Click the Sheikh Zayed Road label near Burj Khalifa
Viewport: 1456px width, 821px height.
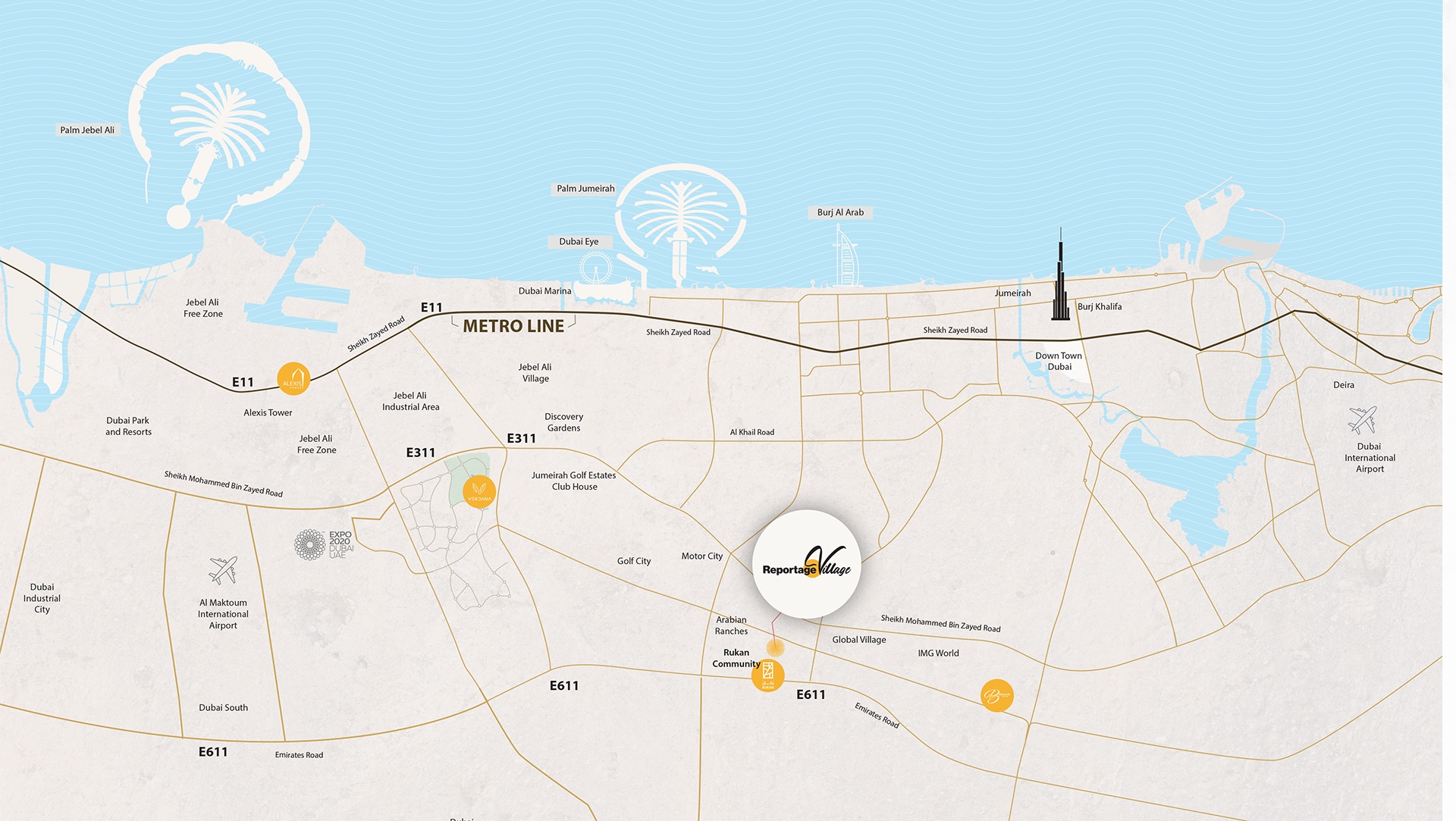(955, 331)
